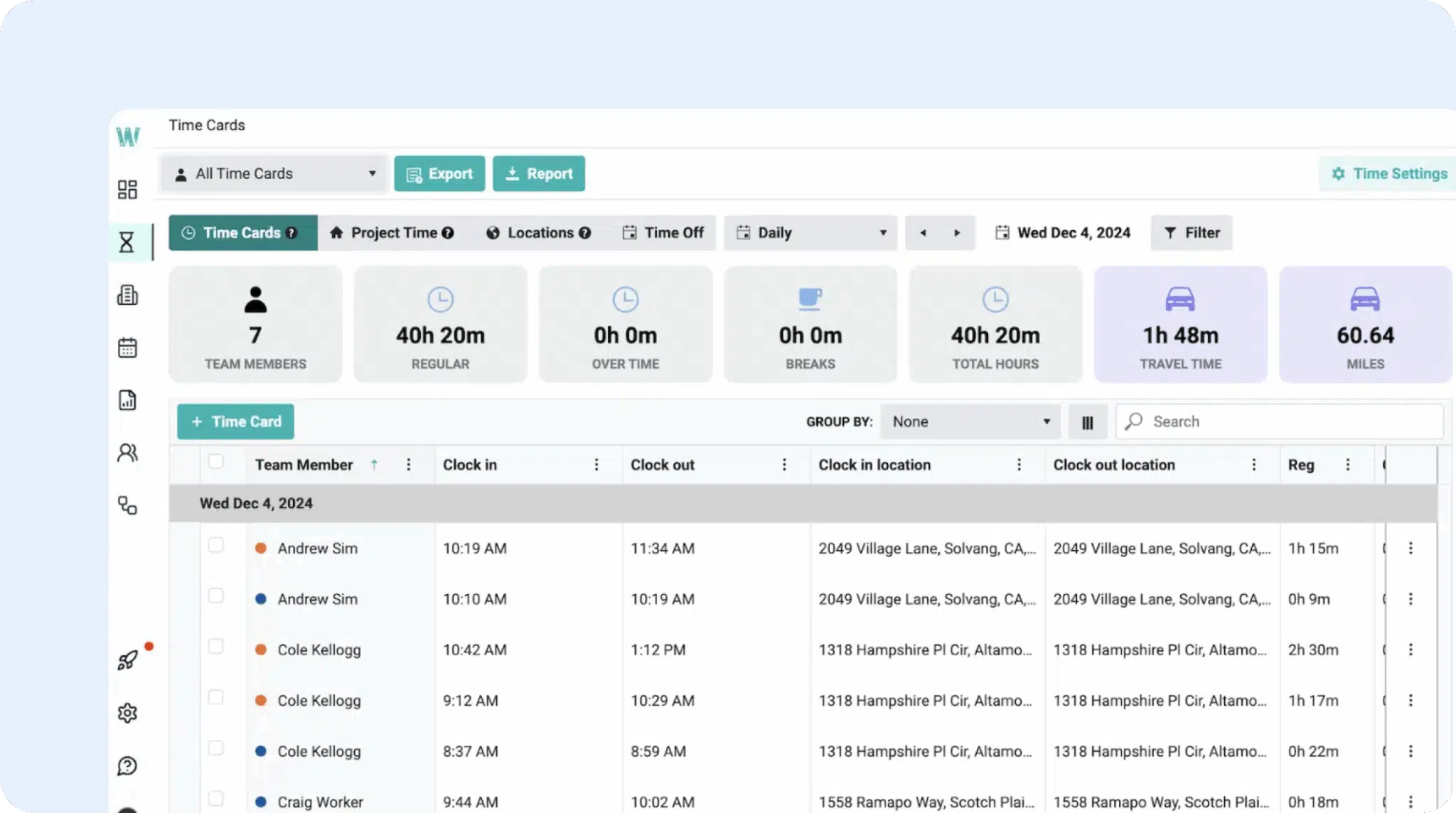Click the Search input field
Image resolution: width=1456 pixels, height=813 pixels.
(x=1280, y=422)
